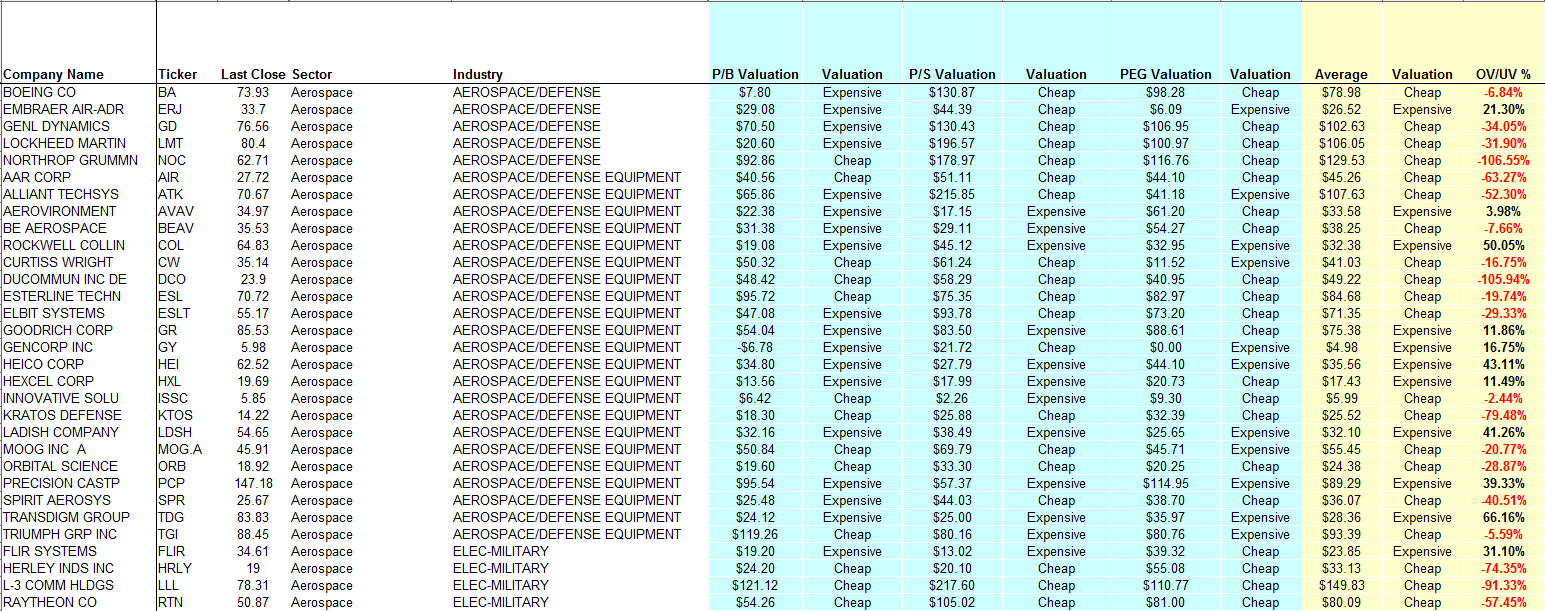Select the OV/UV % header
This screenshot has width=1545, height=611.
(x=1503, y=74)
